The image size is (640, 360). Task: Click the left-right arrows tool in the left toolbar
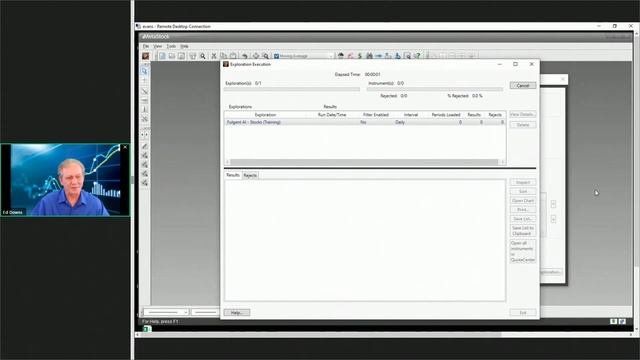[144, 134]
